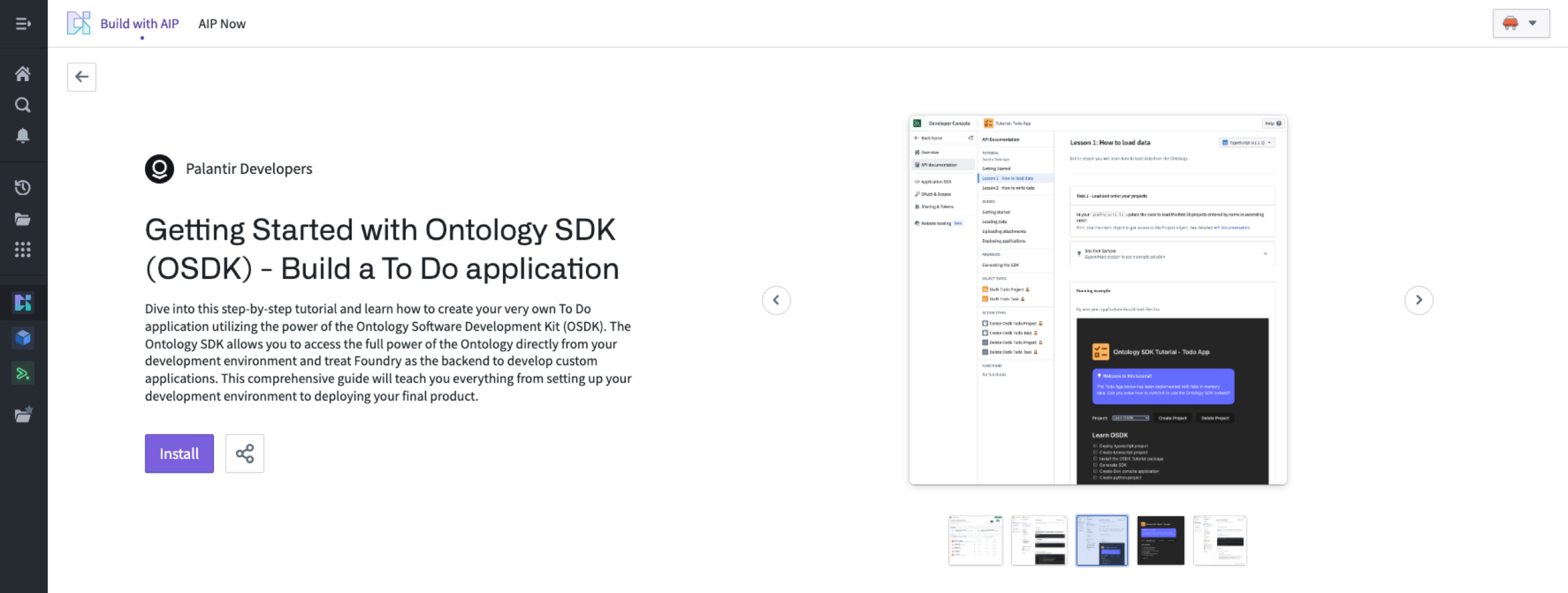Switch to the Build with AIP tab
Screen dimensions: 1568x593
point(140,23)
